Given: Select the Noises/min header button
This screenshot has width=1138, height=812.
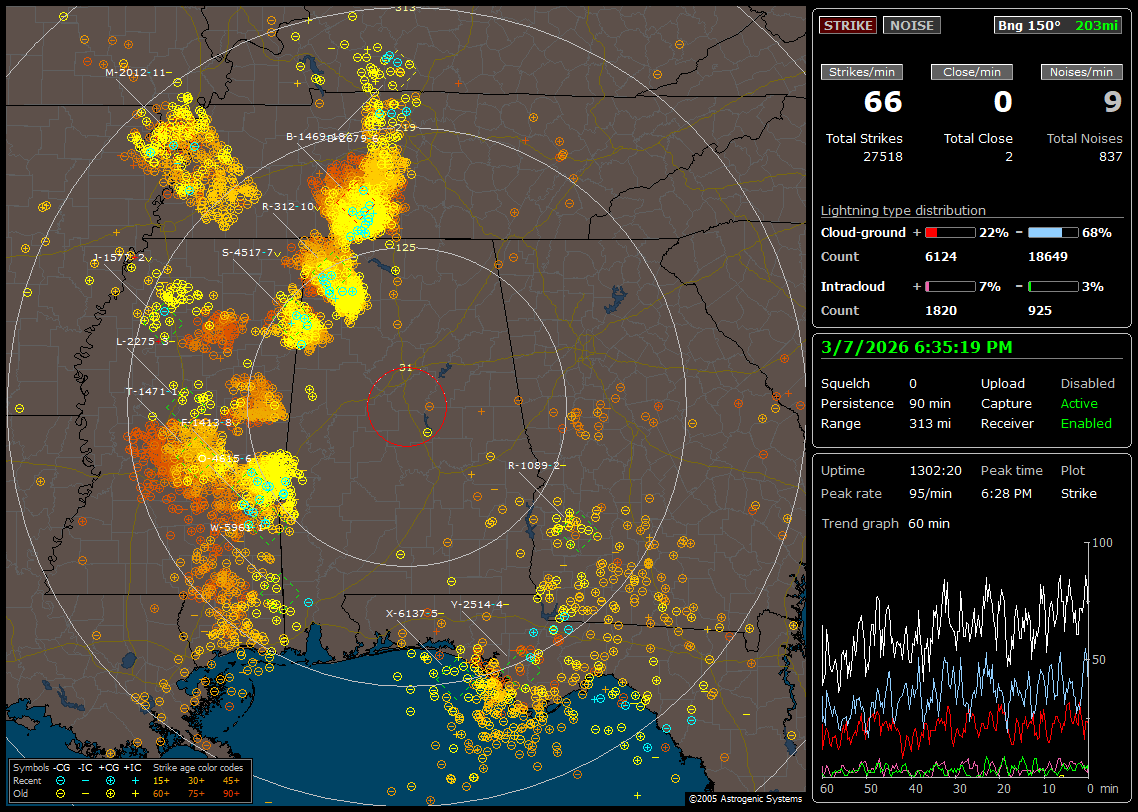Looking at the screenshot, I should 1082,72.
